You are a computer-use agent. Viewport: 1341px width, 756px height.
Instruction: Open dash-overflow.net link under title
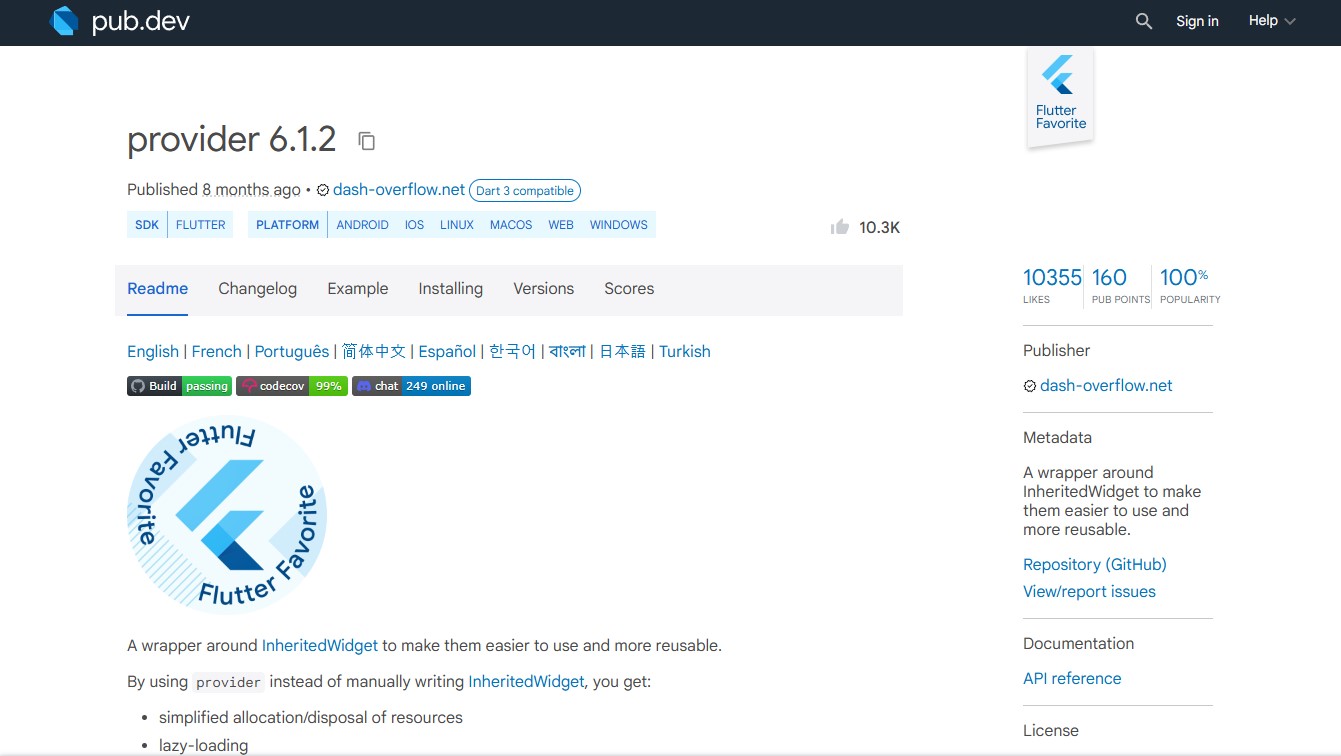[399, 189]
